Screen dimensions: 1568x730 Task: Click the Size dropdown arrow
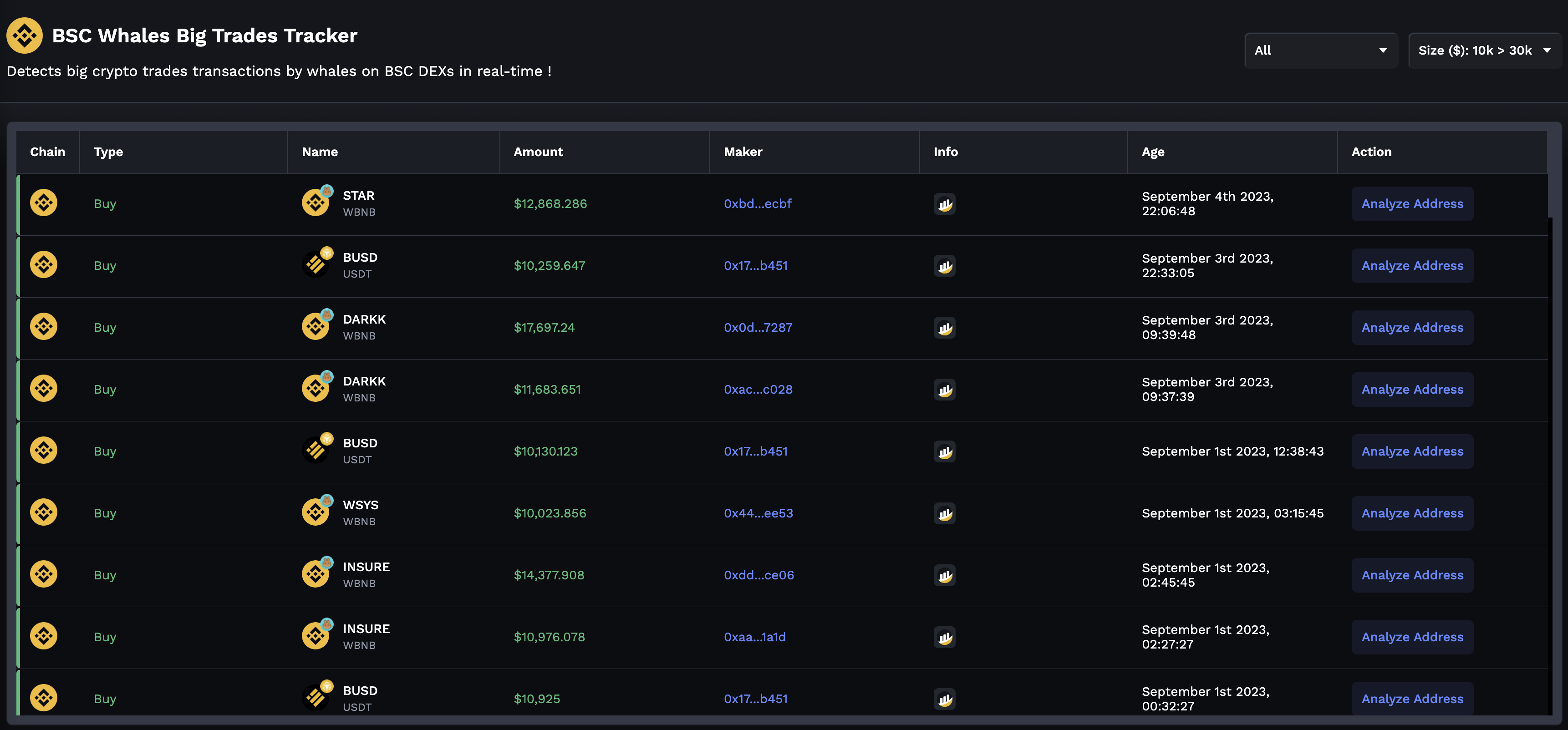coord(1547,51)
